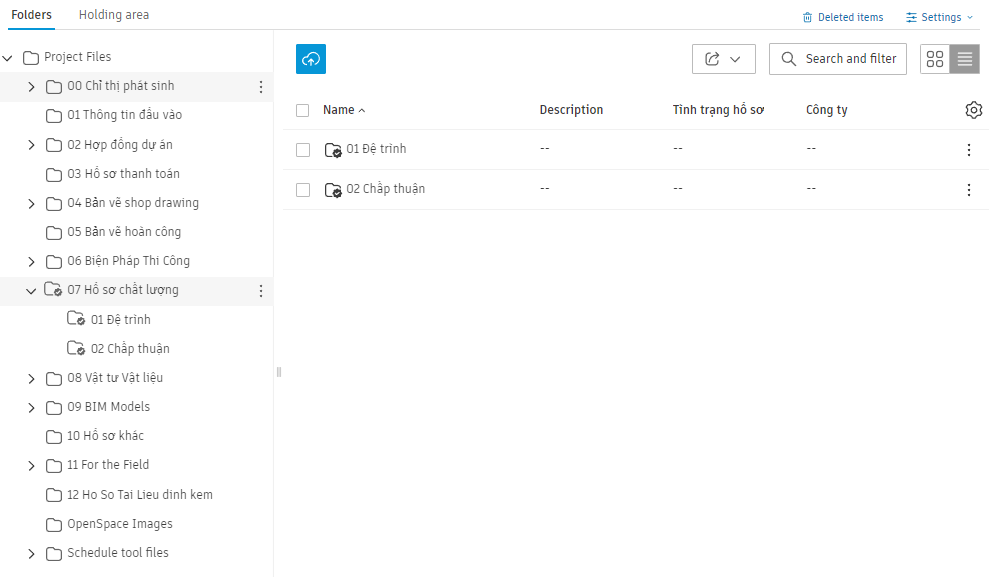Collapse the 07 Hồ sơ chất lượng folder
Image resolution: width=989 pixels, height=577 pixels.
tap(31, 291)
